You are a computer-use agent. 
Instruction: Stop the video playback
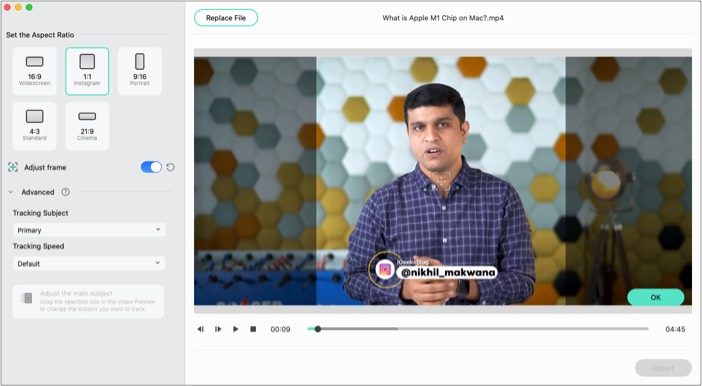tap(253, 329)
